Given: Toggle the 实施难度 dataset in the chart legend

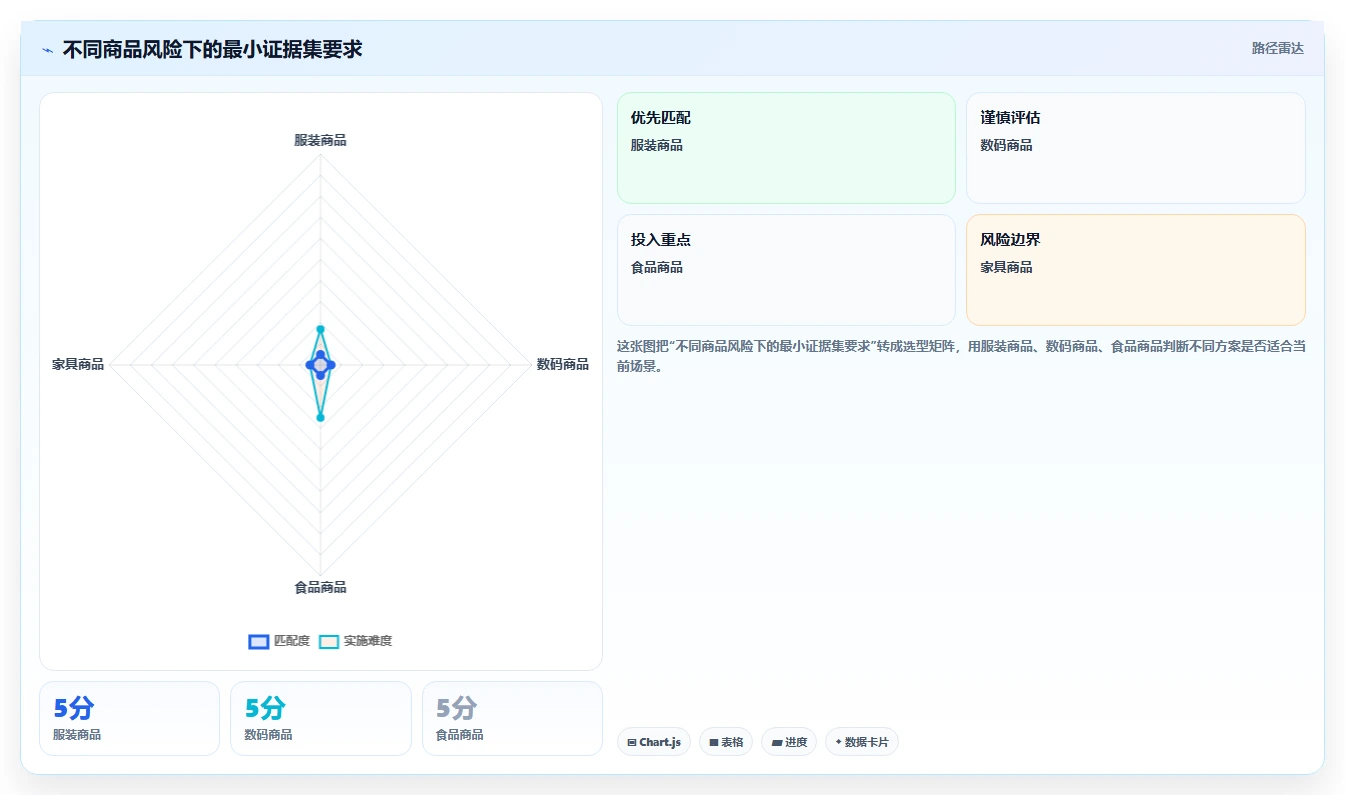Looking at the screenshot, I should tap(355, 641).
